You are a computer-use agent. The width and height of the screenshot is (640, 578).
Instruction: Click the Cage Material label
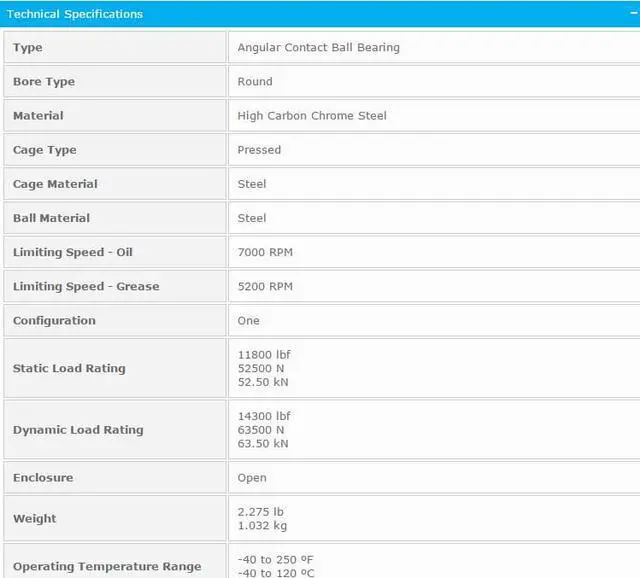pos(55,184)
